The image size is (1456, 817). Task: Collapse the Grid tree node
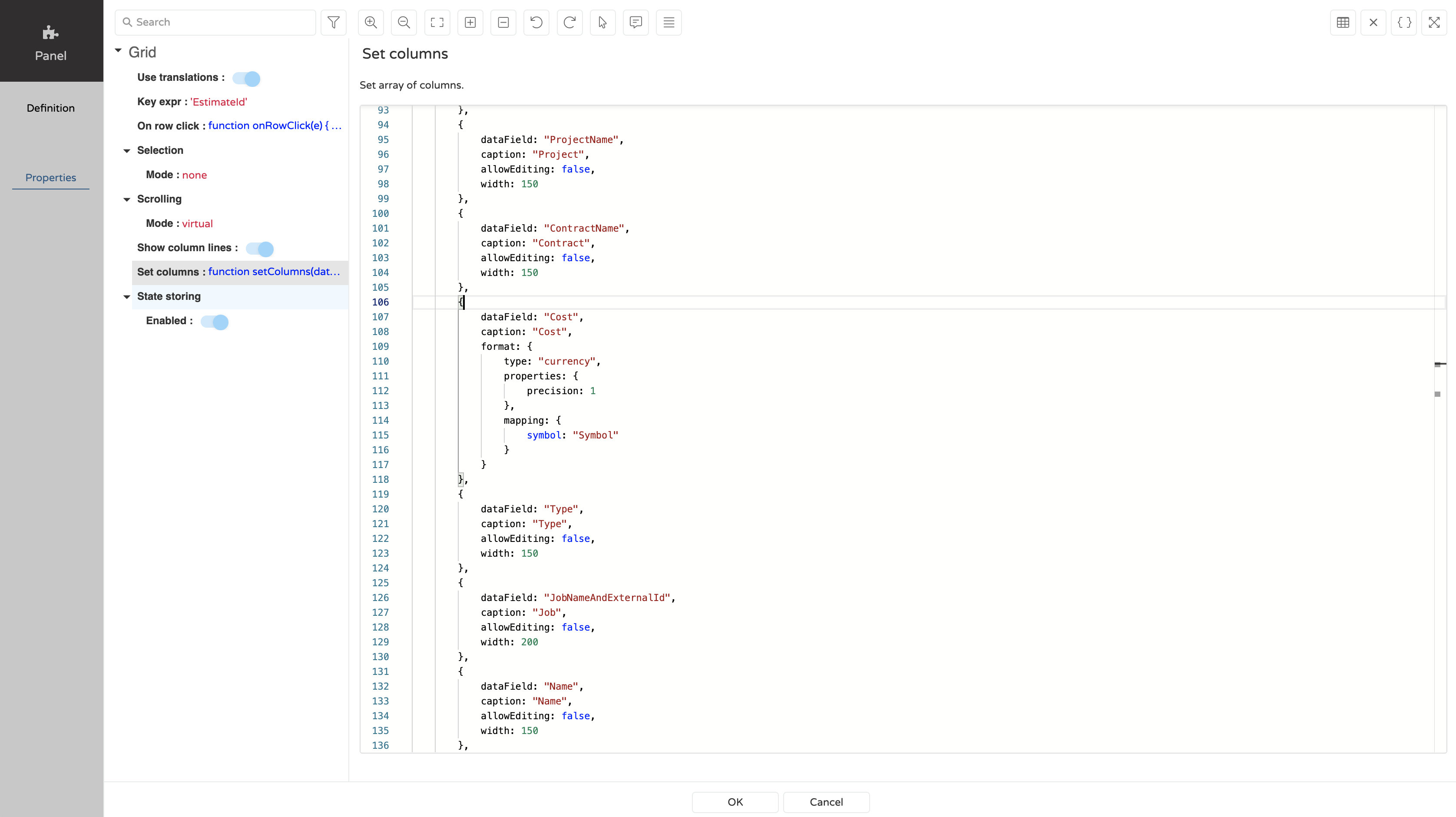coord(119,51)
